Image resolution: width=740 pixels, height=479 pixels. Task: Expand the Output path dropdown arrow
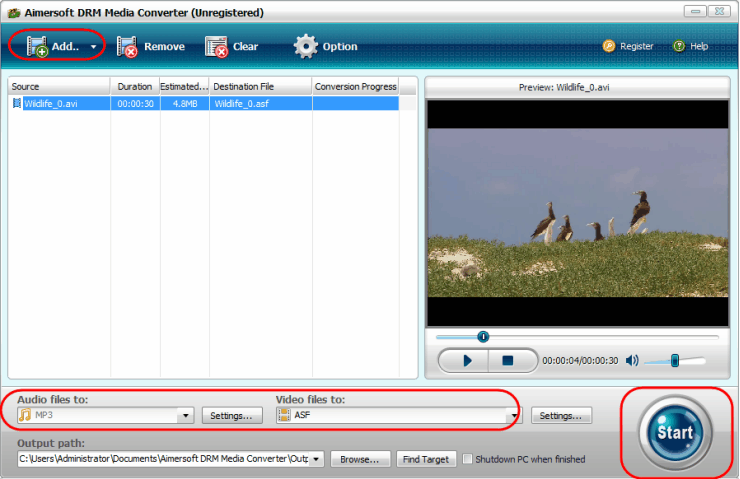pyautogui.click(x=317, y=459)
